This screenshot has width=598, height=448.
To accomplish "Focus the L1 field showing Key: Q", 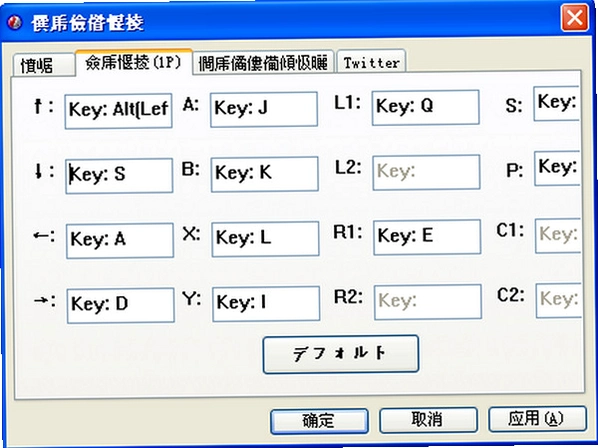I will point(426,107).
